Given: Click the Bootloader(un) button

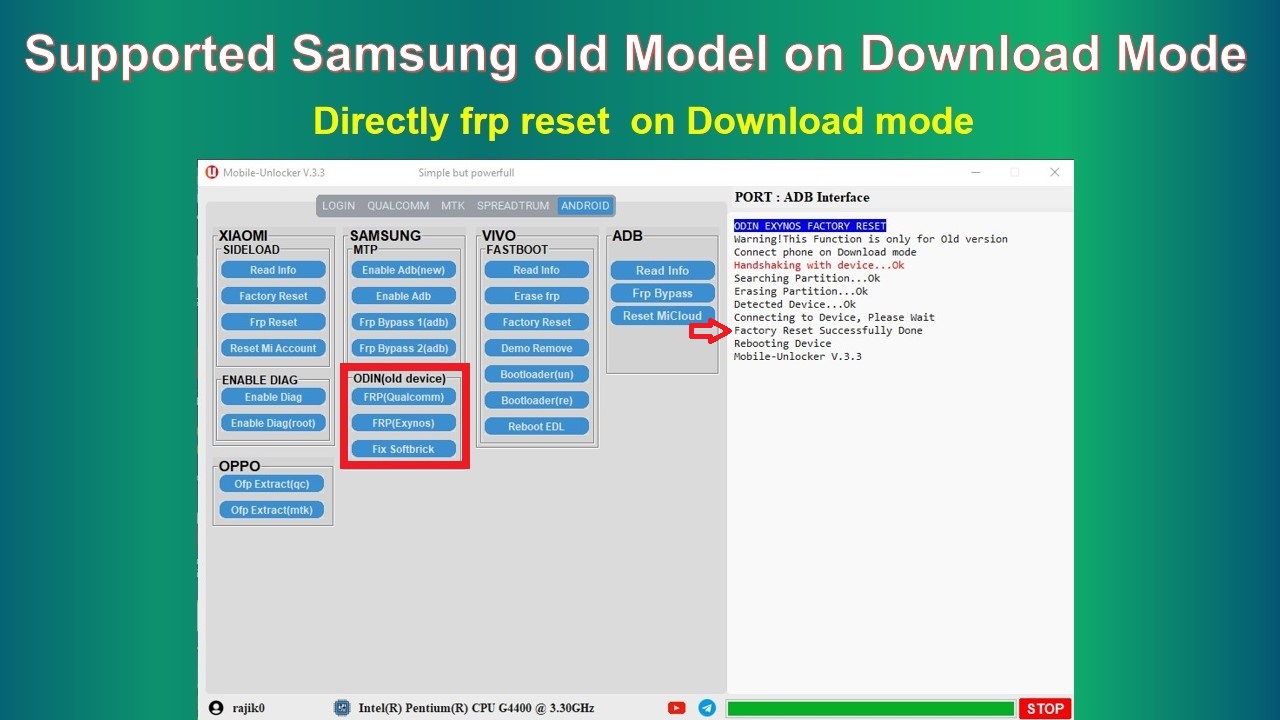Looking at the screenshot, I should [537, 374].
